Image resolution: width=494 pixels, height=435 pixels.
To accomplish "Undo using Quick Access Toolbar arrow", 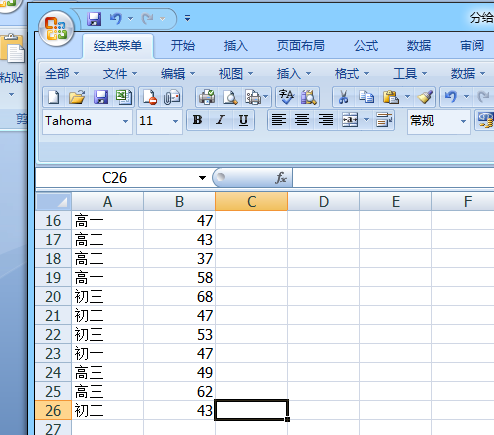I will point(116,19).
